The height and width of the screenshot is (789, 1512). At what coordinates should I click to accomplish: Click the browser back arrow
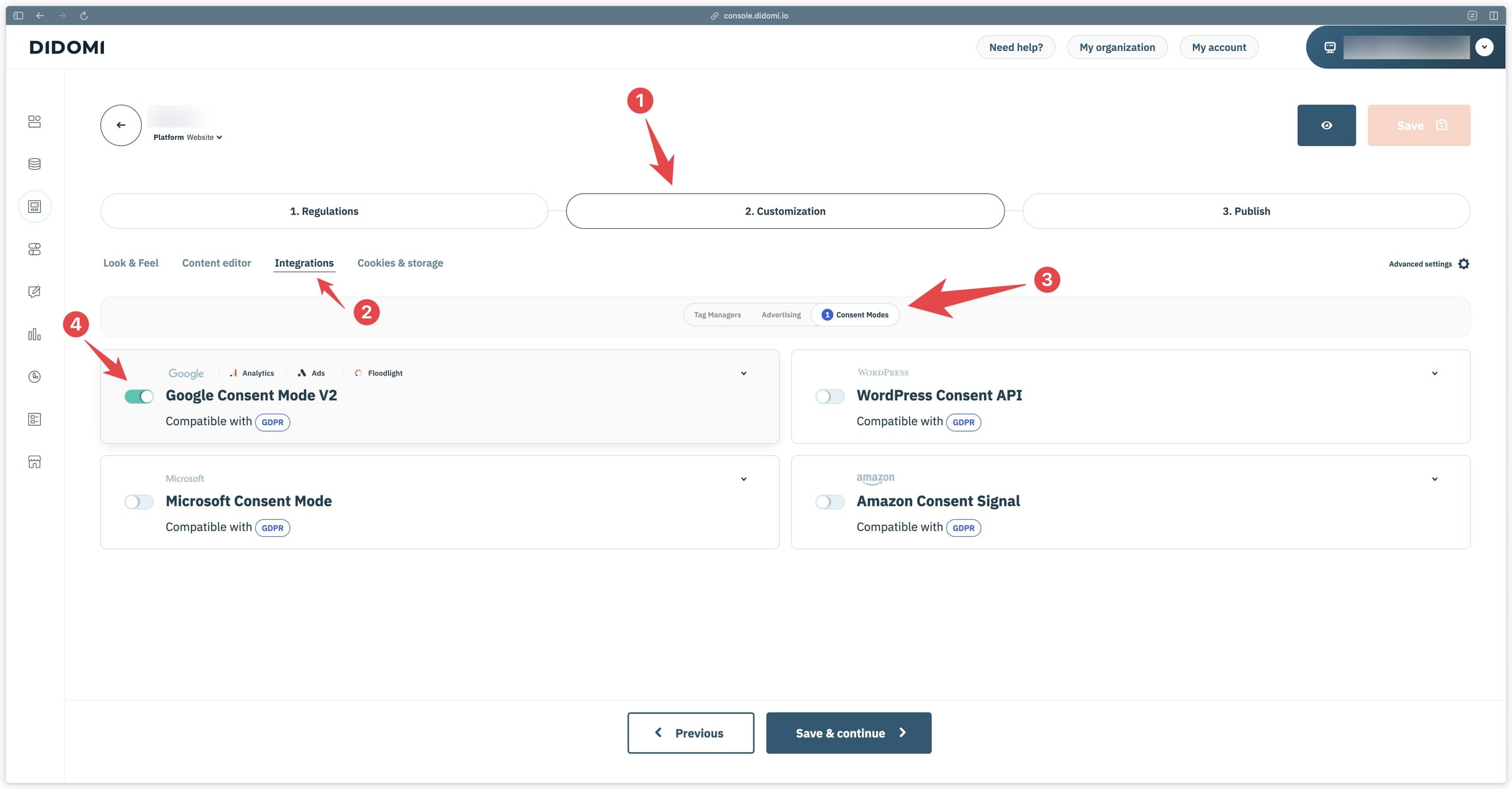[40, 16]
